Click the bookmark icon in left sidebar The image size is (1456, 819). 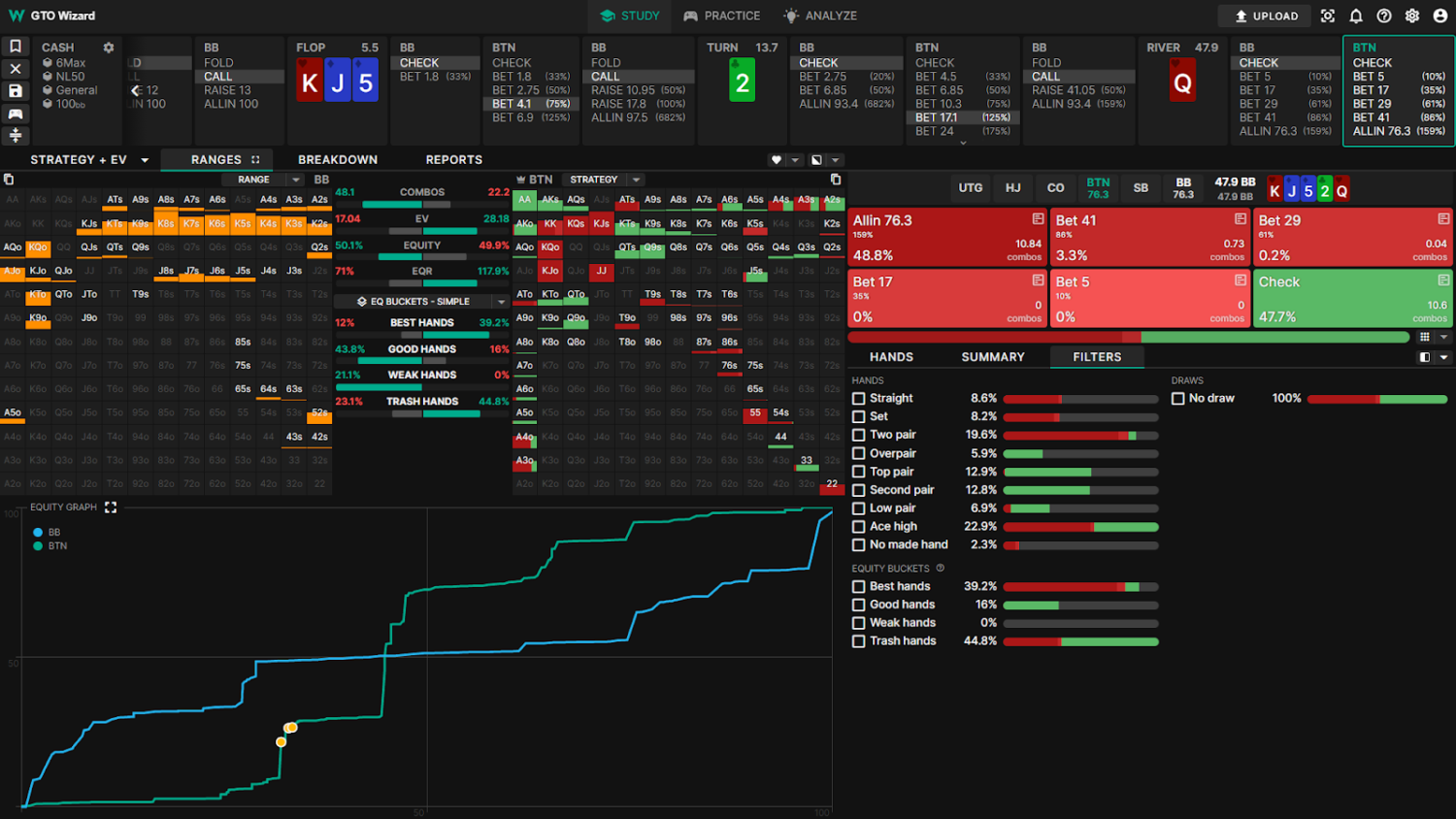[x=16, y=47]
